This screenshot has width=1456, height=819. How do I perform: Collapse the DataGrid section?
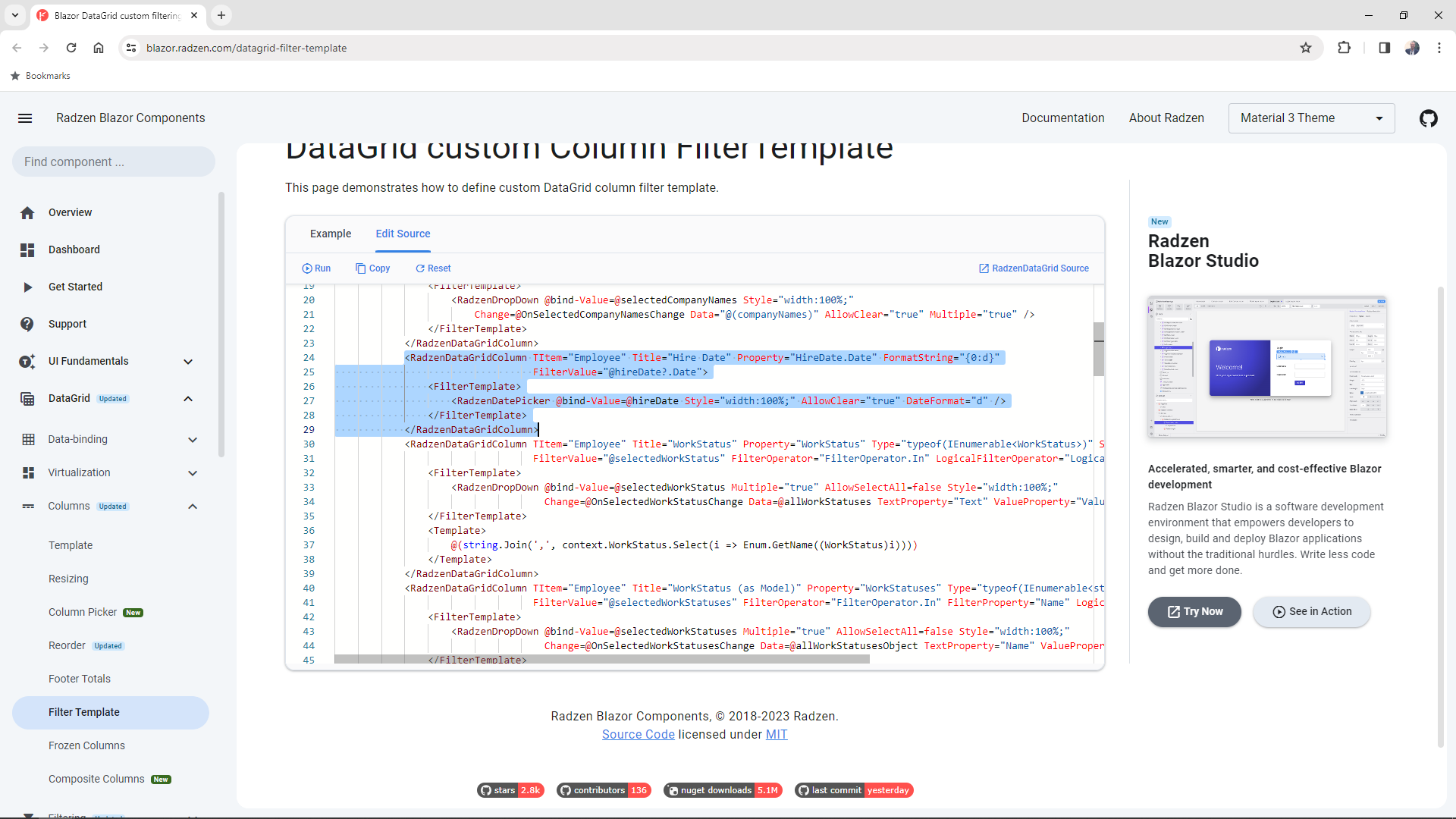pyautogui.click(x=188, y=399)
